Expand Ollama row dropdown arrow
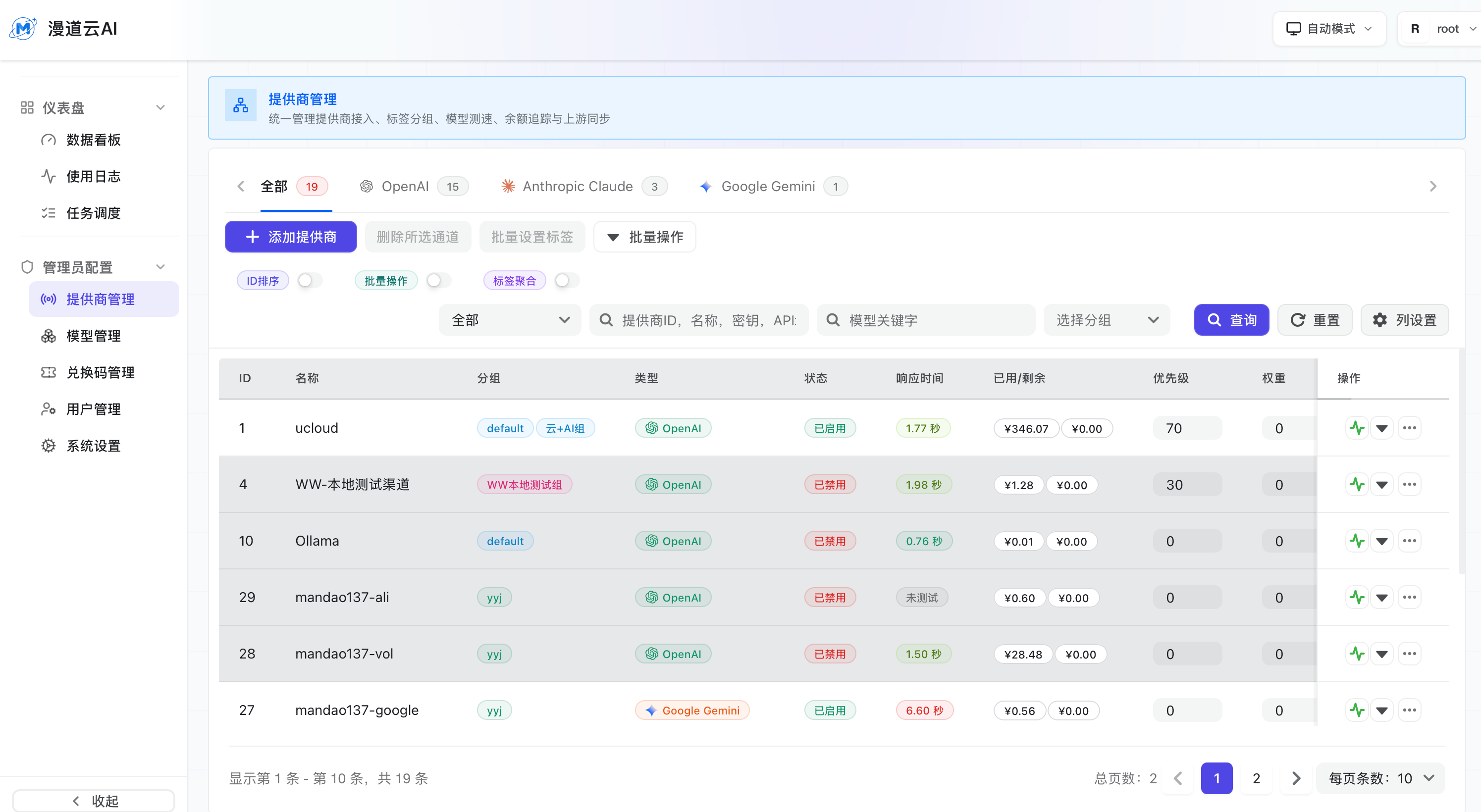Viewport: 1481px width, 812px height. click(1381, 541)
